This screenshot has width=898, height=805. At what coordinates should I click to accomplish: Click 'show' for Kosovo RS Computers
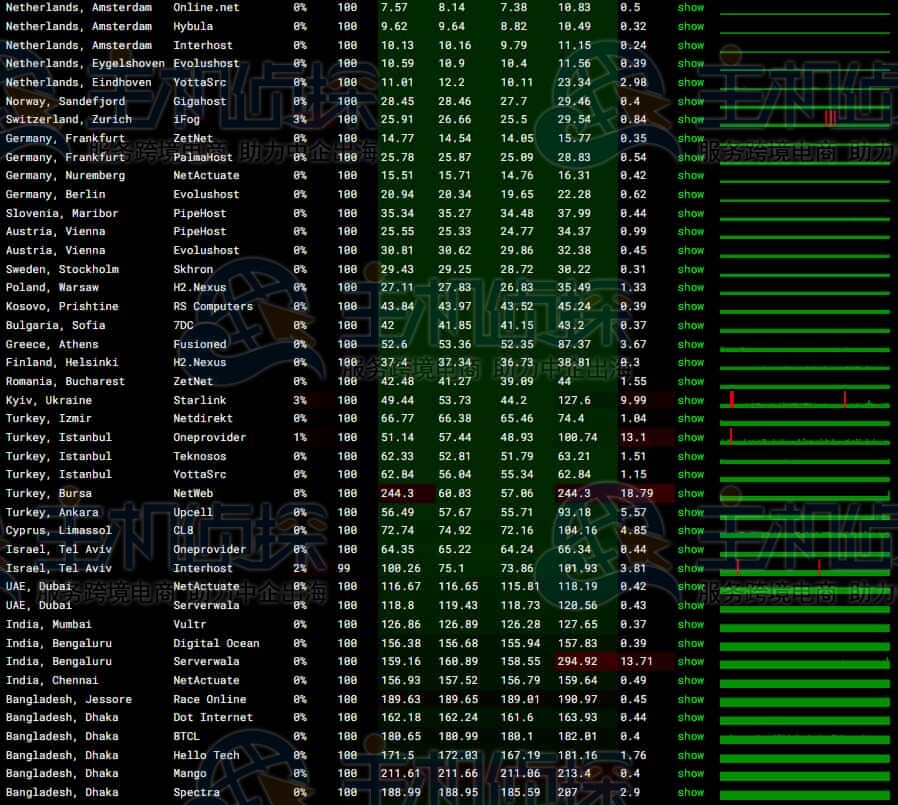pos(691,307)
